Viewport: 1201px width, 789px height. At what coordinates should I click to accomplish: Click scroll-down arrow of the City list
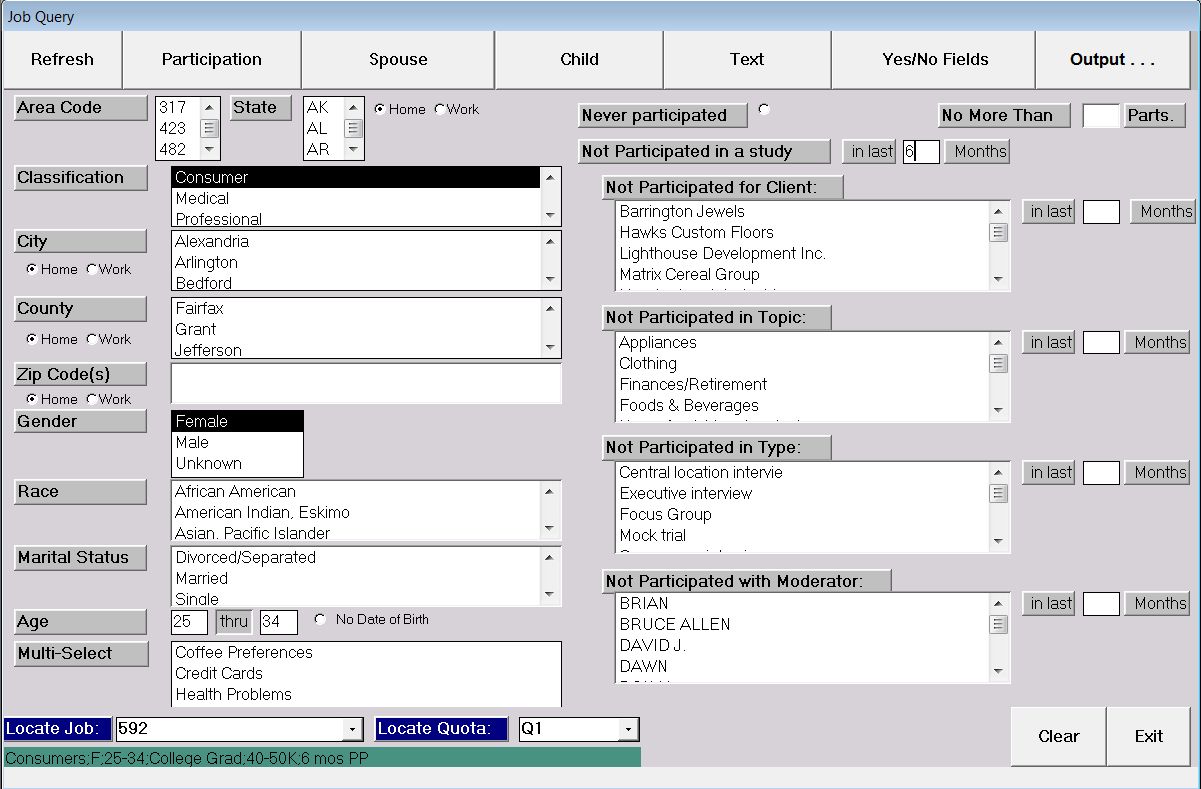550,280
